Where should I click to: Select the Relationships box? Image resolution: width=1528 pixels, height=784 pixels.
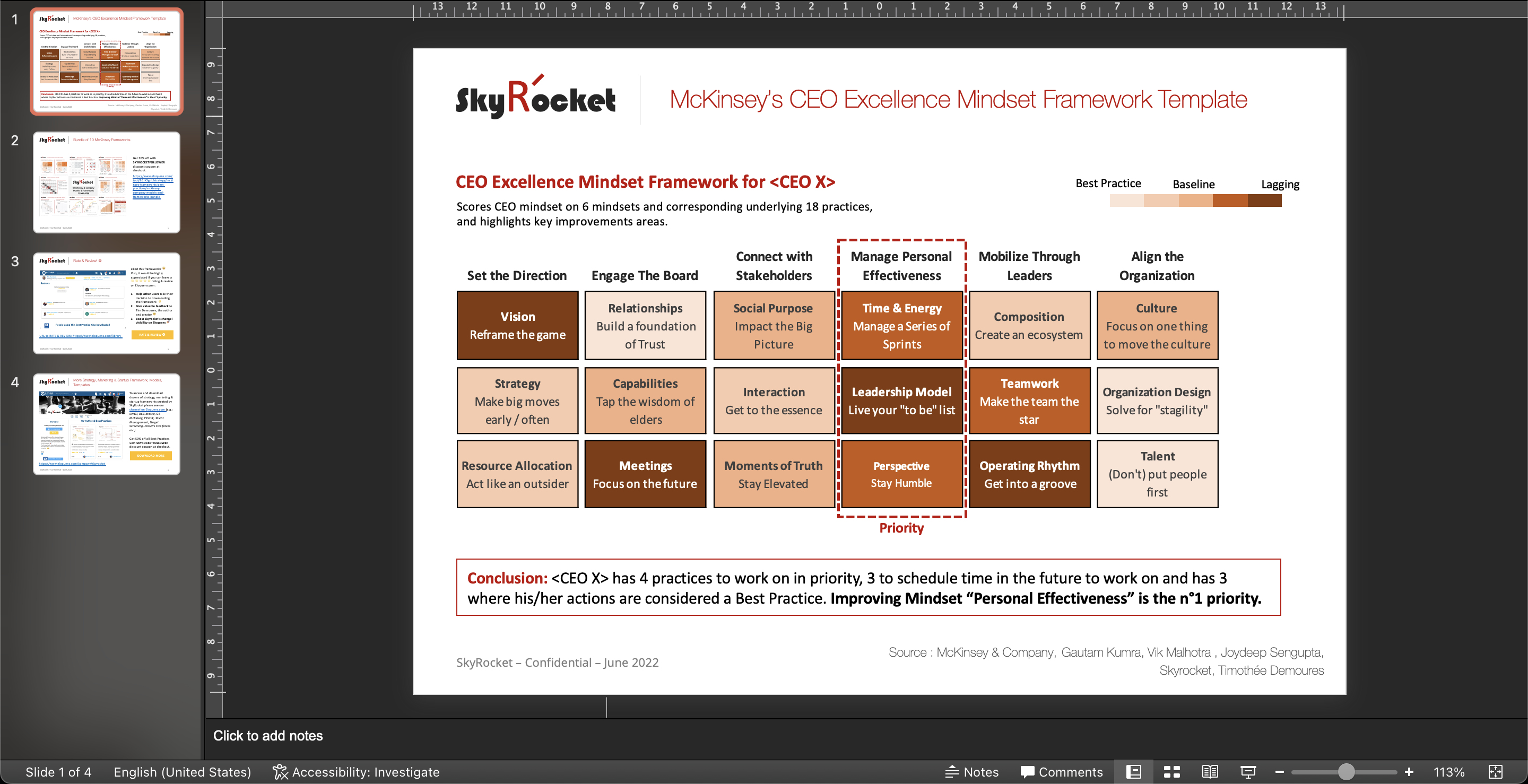(645, 325)
